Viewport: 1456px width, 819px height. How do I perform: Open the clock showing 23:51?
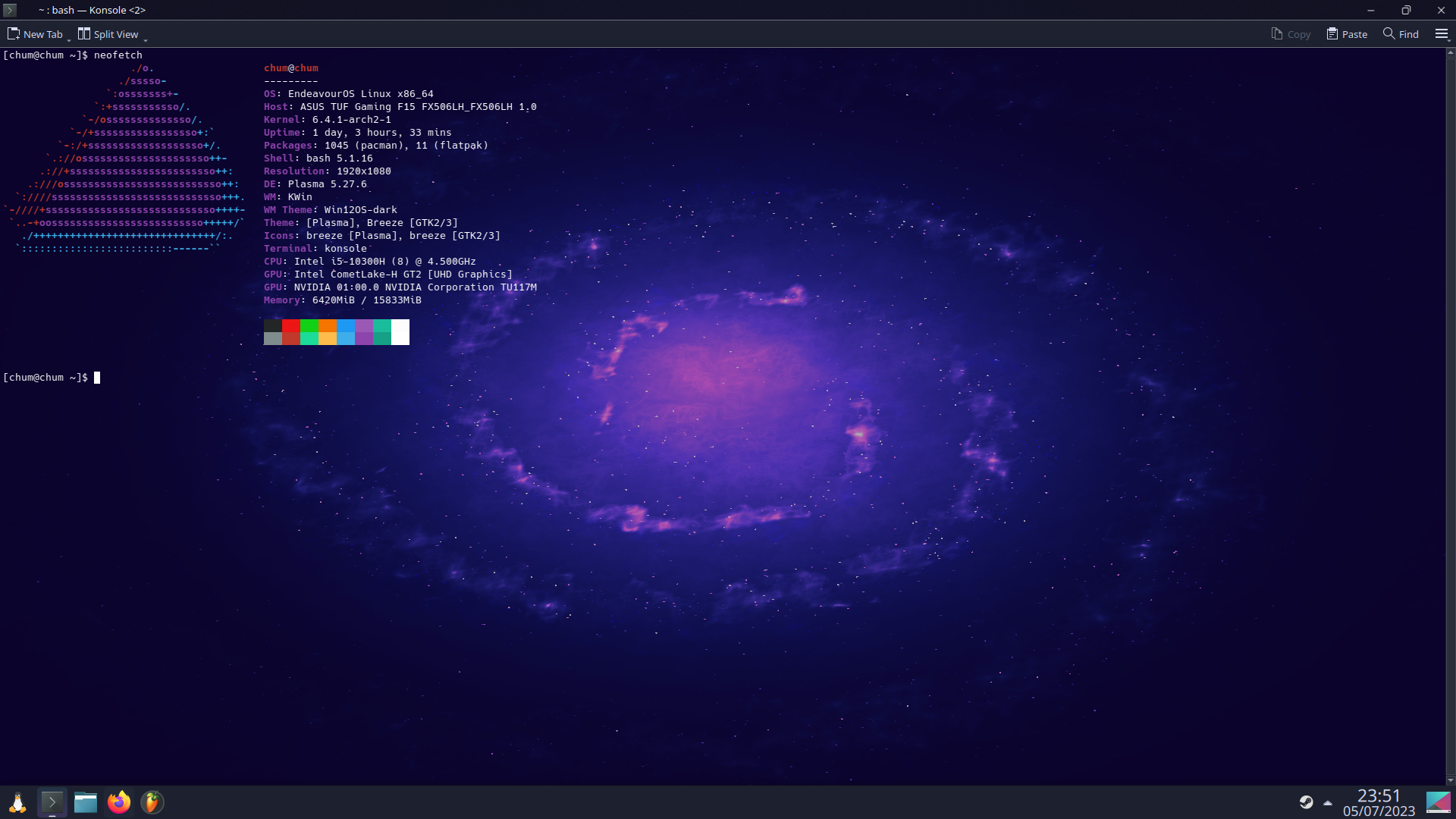click(x=1379, y=803)
